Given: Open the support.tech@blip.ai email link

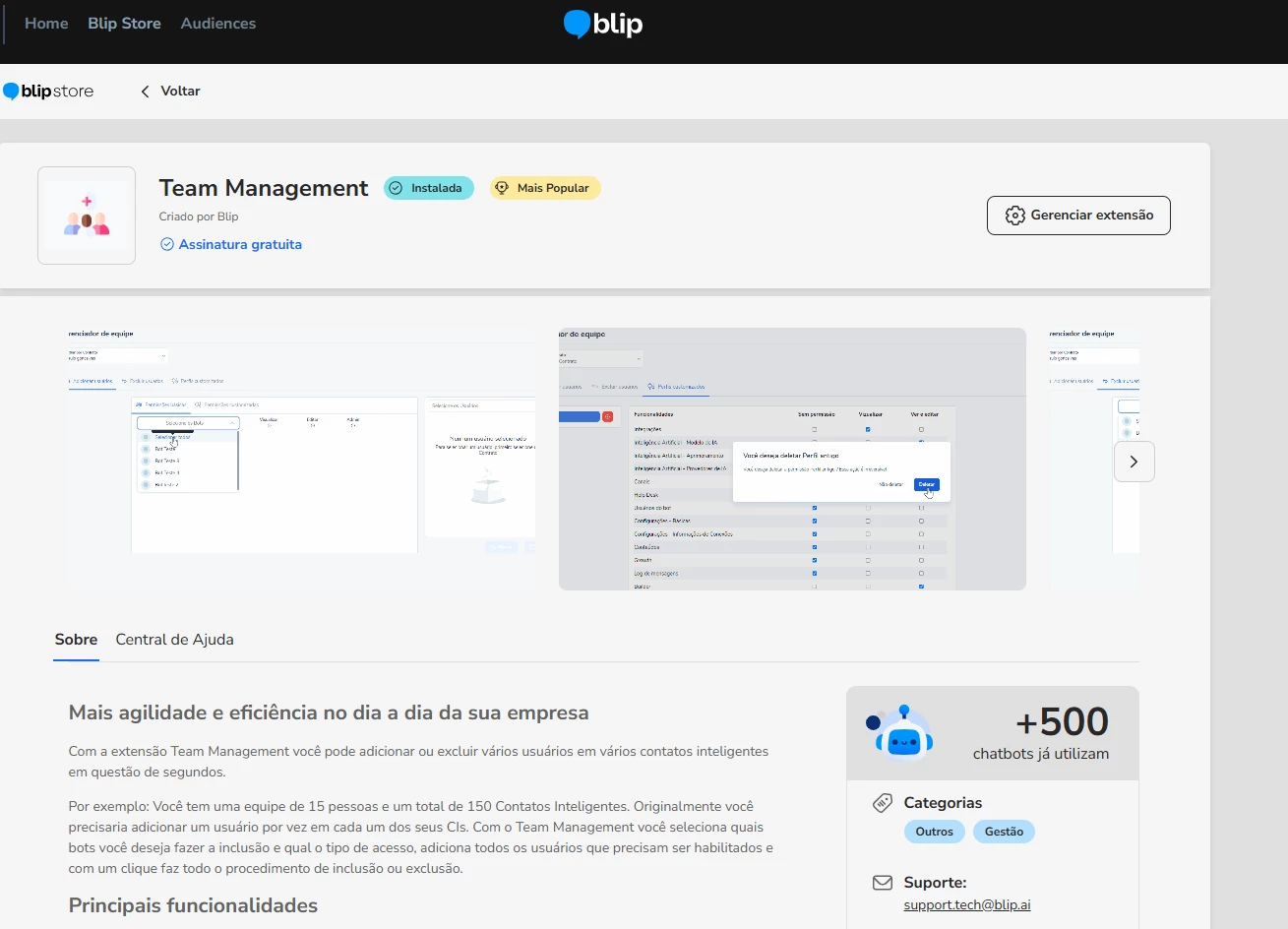Looking at the screenshot, I should 967,905.
